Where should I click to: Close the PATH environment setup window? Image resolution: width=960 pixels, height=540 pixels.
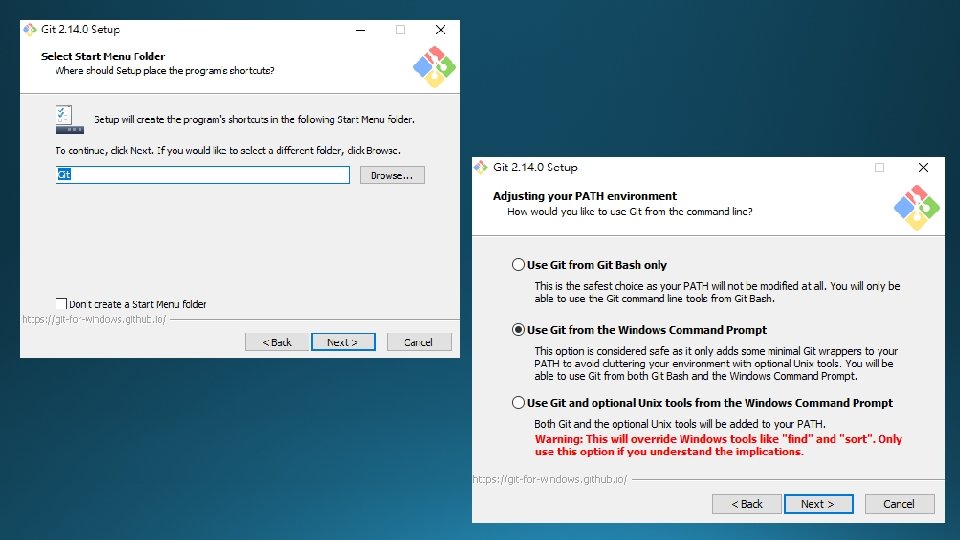pos(923,167)
